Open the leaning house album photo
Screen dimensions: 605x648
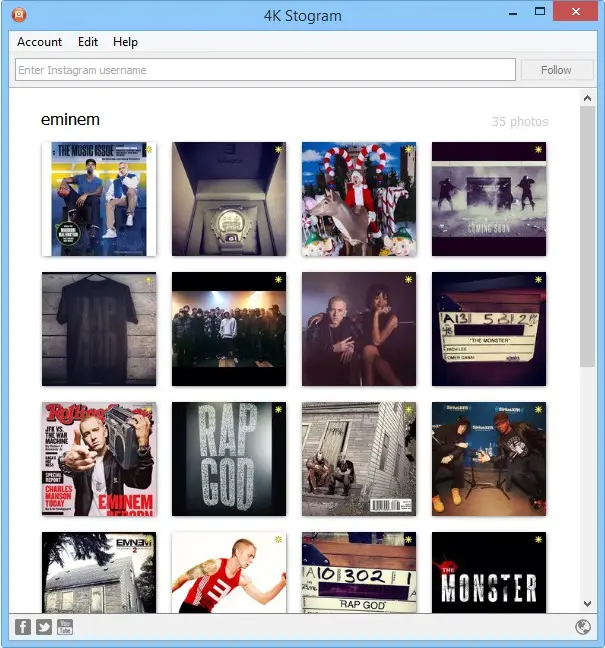(359, 459)
